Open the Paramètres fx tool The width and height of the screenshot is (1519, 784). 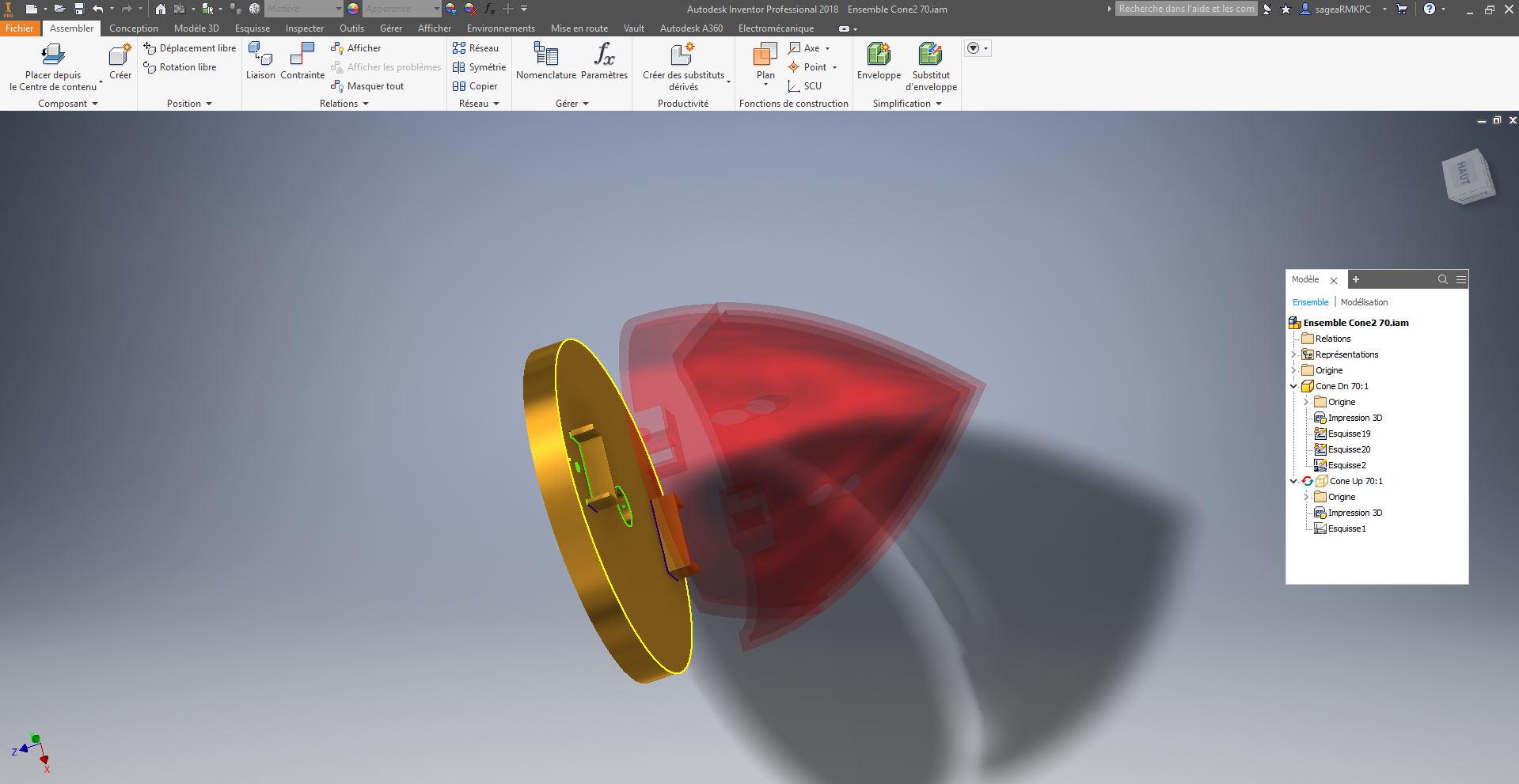[604, 62]
